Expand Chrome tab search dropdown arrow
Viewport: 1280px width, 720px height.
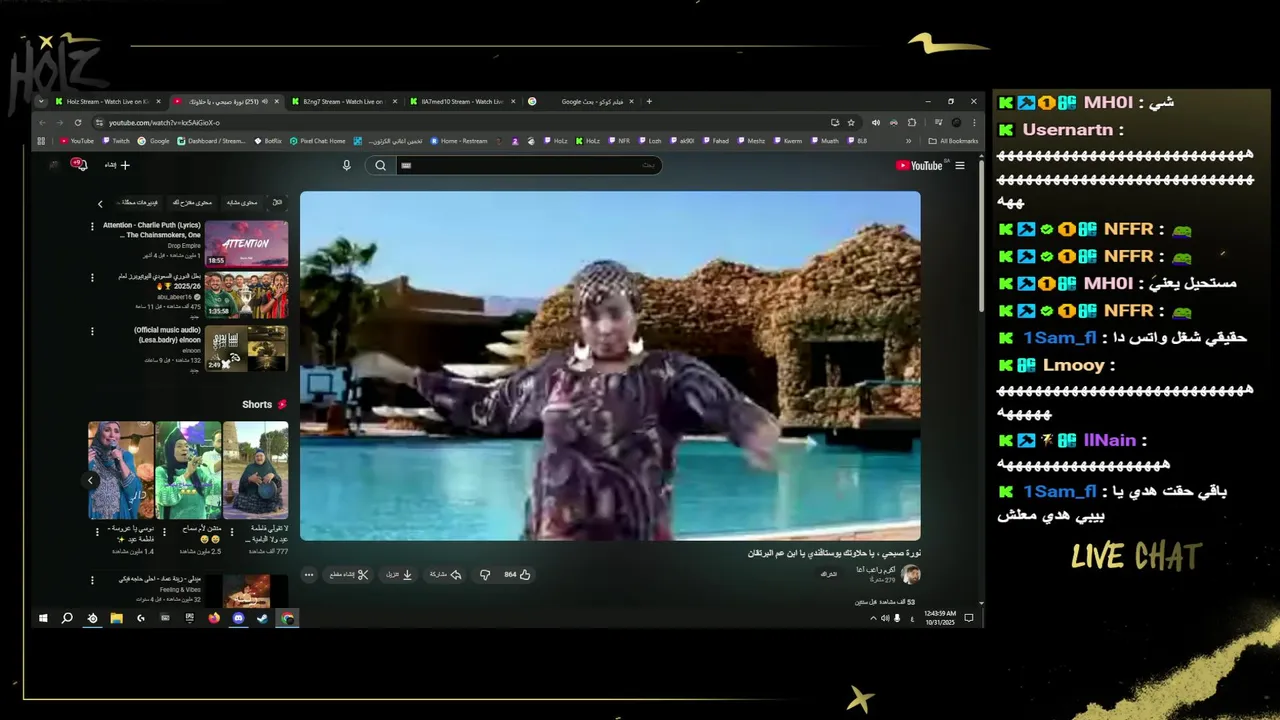[x=41, y=101]
